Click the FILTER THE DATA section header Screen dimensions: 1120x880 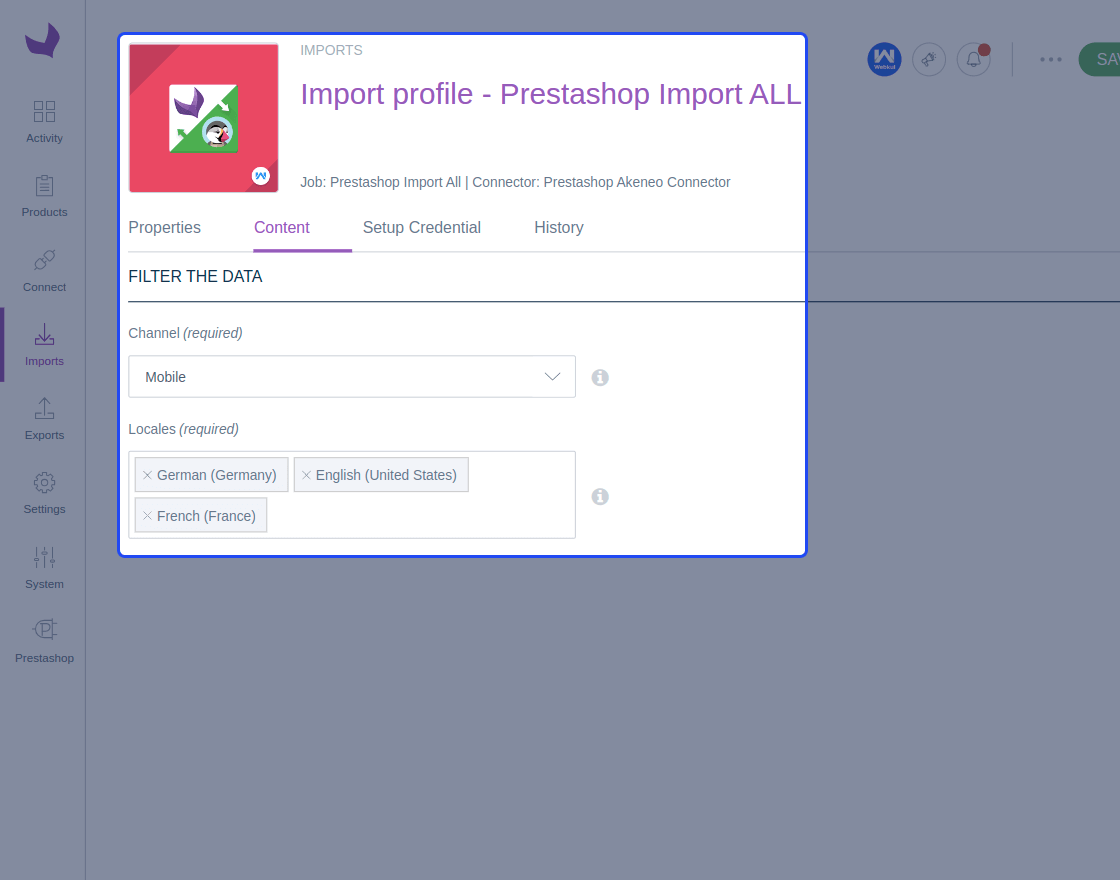(195, 276)
